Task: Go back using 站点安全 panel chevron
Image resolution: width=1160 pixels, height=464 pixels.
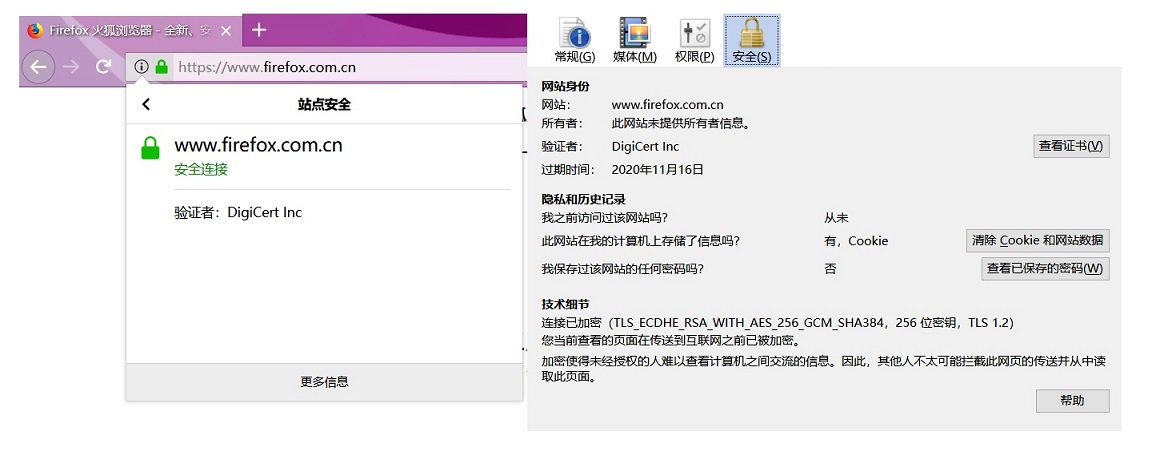Action: [x=146, y=104]
